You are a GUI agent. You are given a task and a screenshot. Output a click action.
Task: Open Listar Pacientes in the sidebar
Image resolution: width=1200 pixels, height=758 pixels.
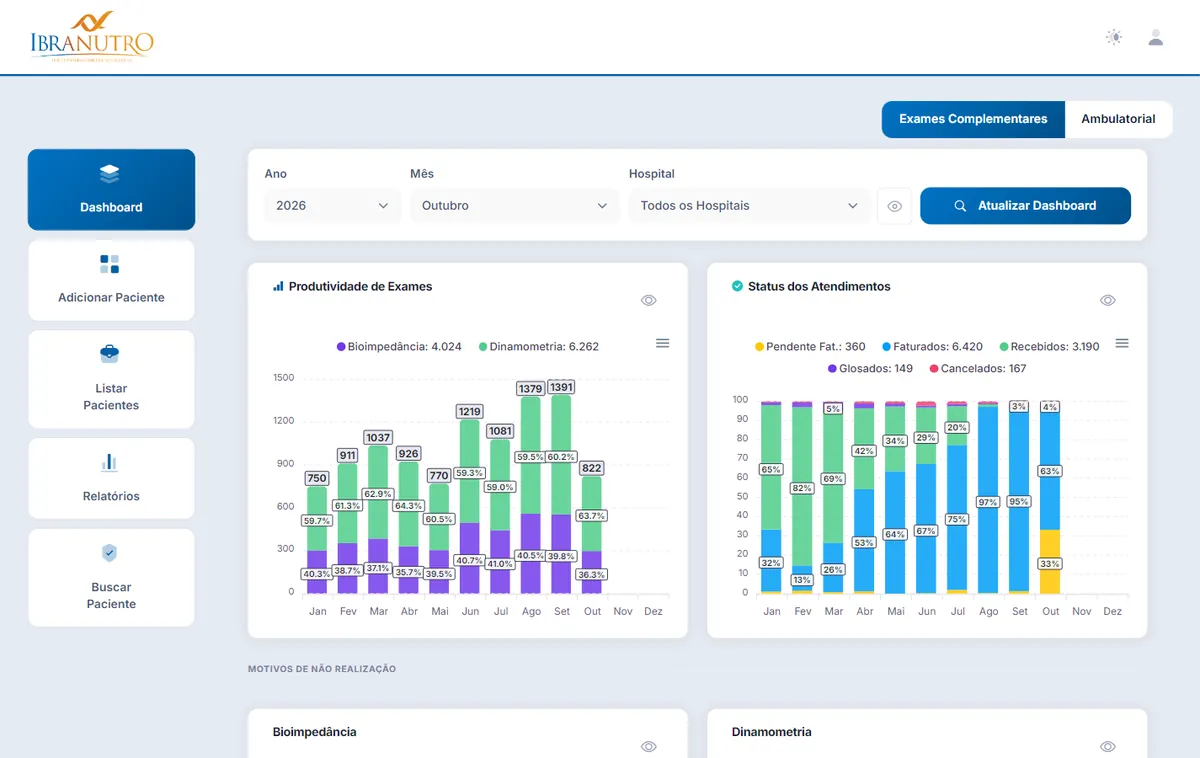[x=111, y=379]
